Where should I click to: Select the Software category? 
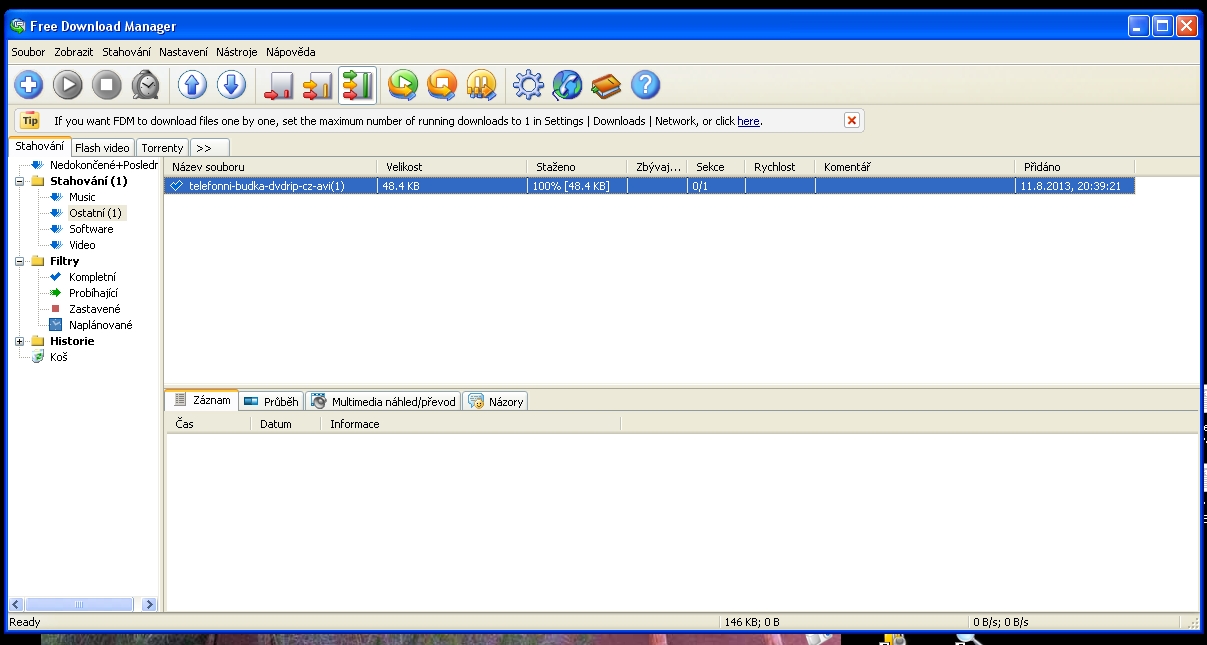(91, 229)
